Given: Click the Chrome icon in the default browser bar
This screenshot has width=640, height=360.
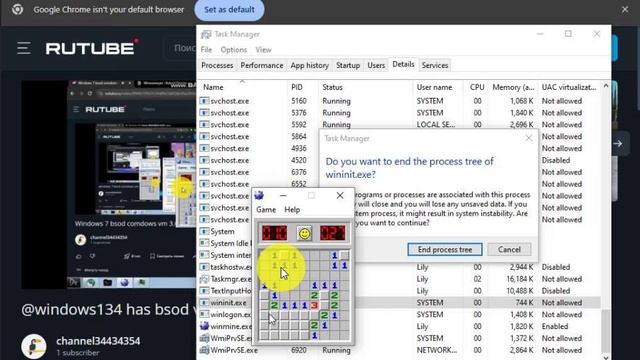Looking at the screenshot, I should tap(18, 9).
